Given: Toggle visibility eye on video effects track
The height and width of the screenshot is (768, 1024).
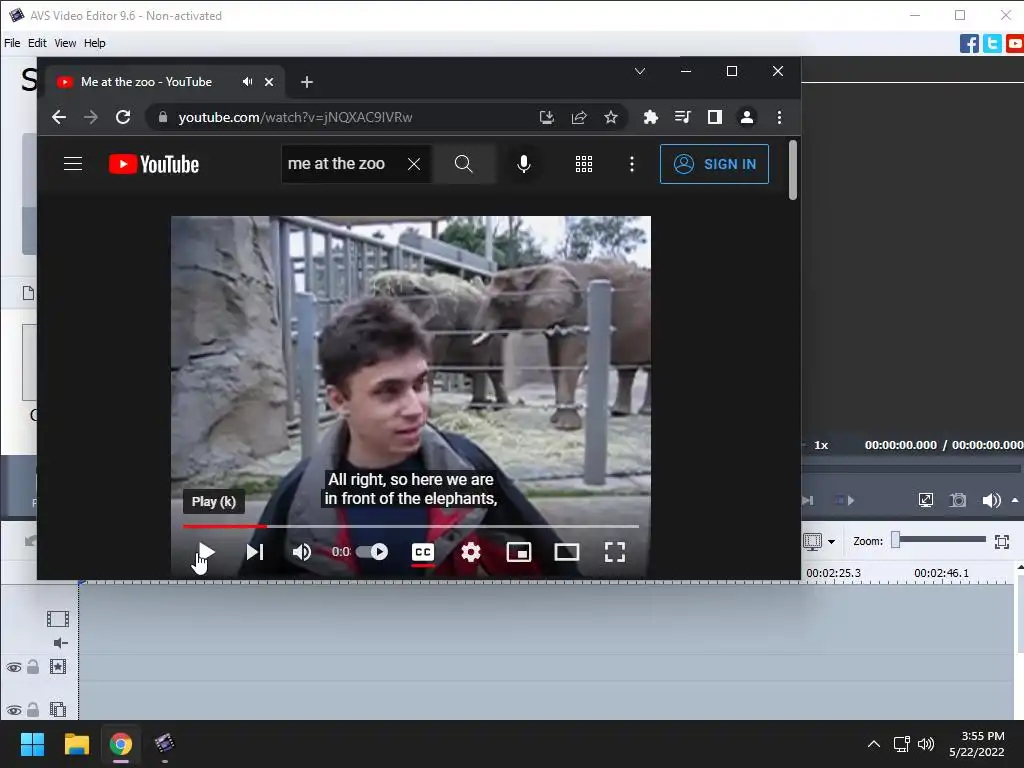Looking at the screenshot, I should (x=14, y=667).
